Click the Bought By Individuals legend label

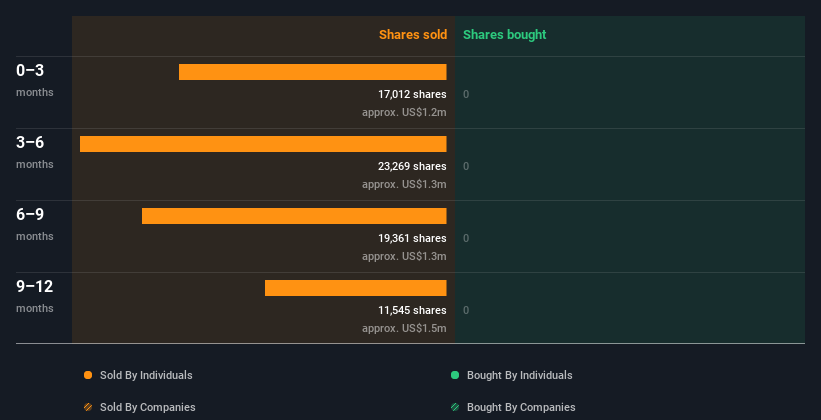519,375
